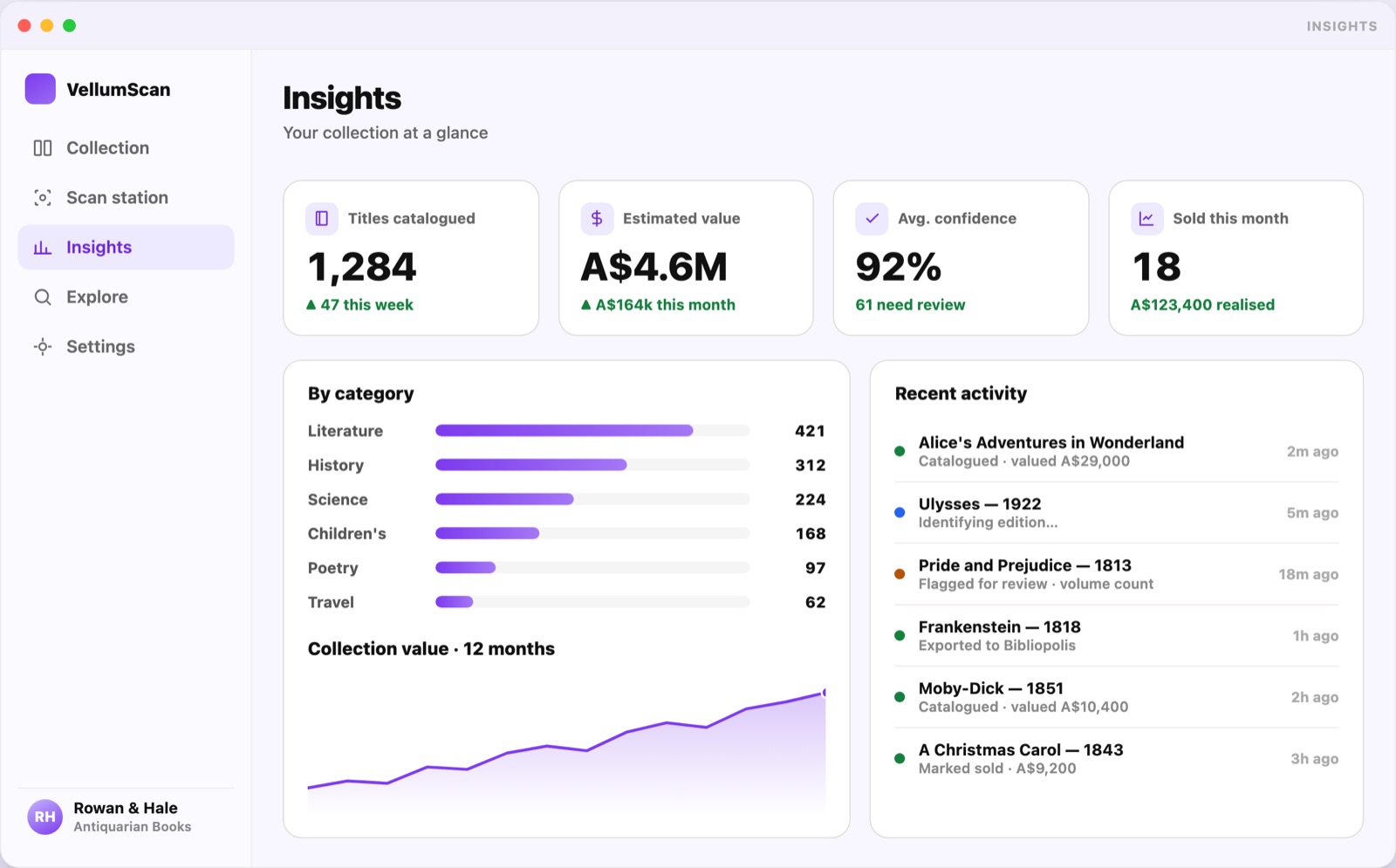
Task: Click the Collection book icon in sidebar
Action: coord(43,147)
